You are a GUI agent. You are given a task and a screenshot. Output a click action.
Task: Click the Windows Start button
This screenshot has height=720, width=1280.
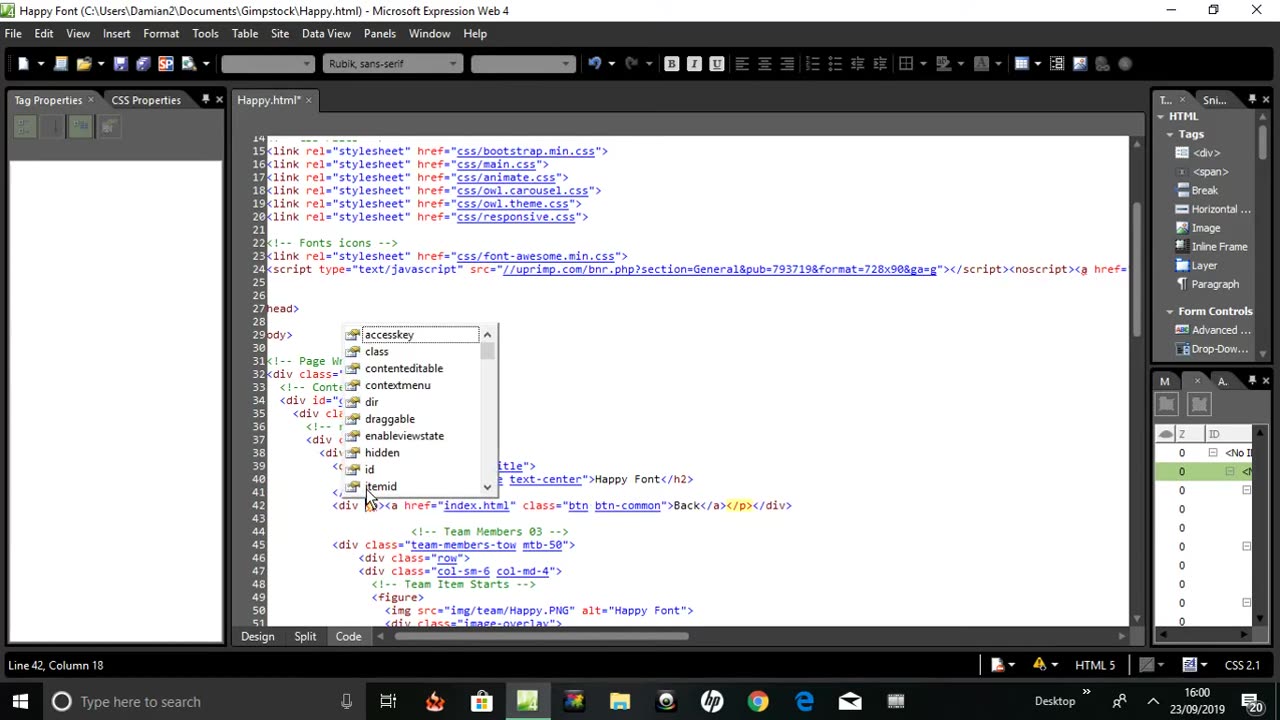20,702
